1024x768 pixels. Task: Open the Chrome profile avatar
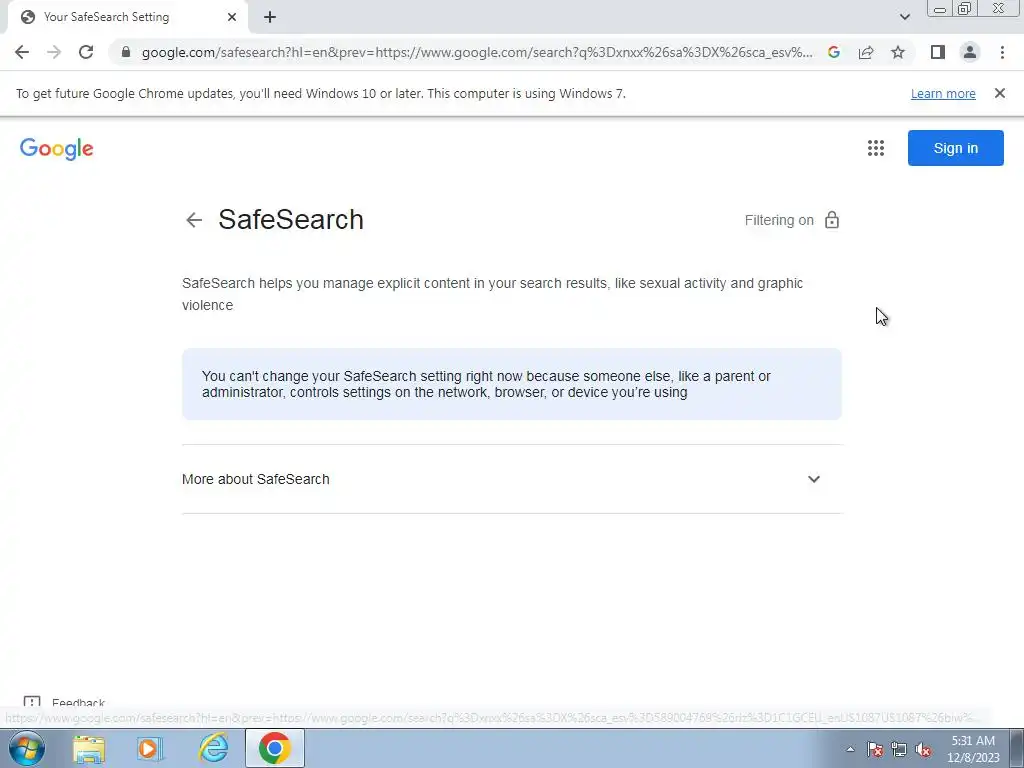pos(970,52)
